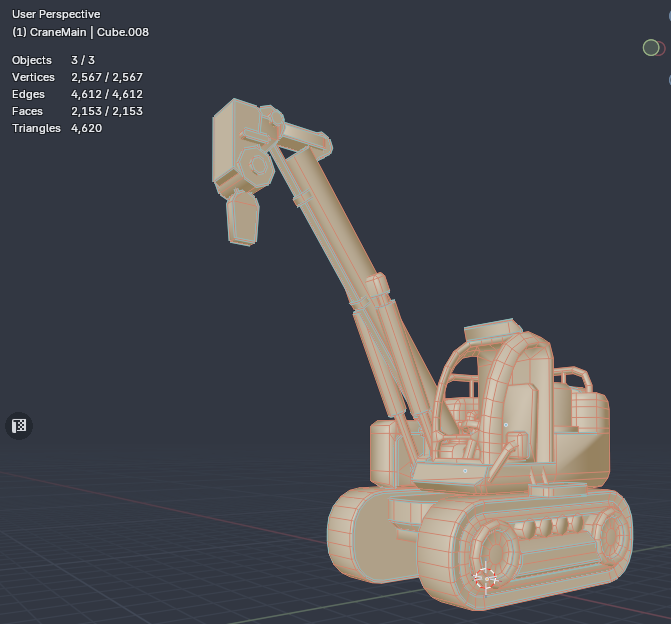Select the hanging crane hook block
Screen dimensions: 671x624
click(243, 219)
